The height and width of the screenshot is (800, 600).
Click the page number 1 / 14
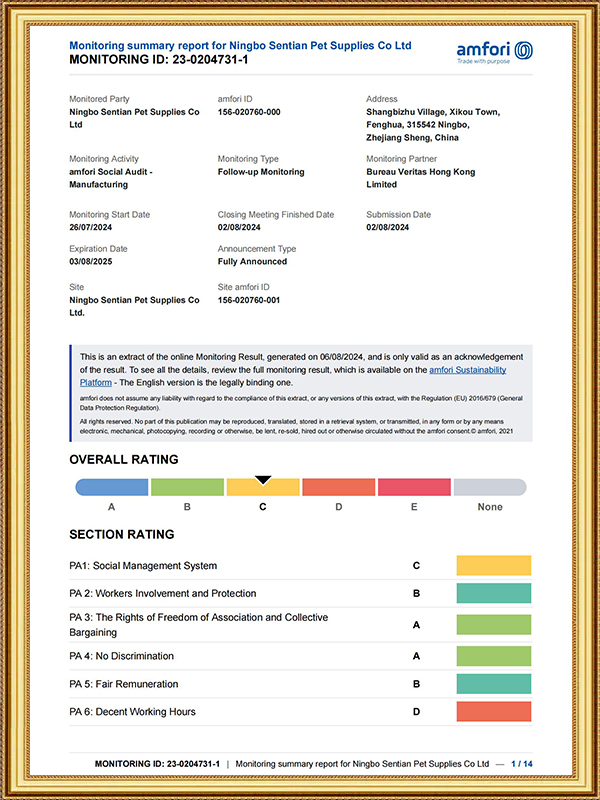point(521,764)
